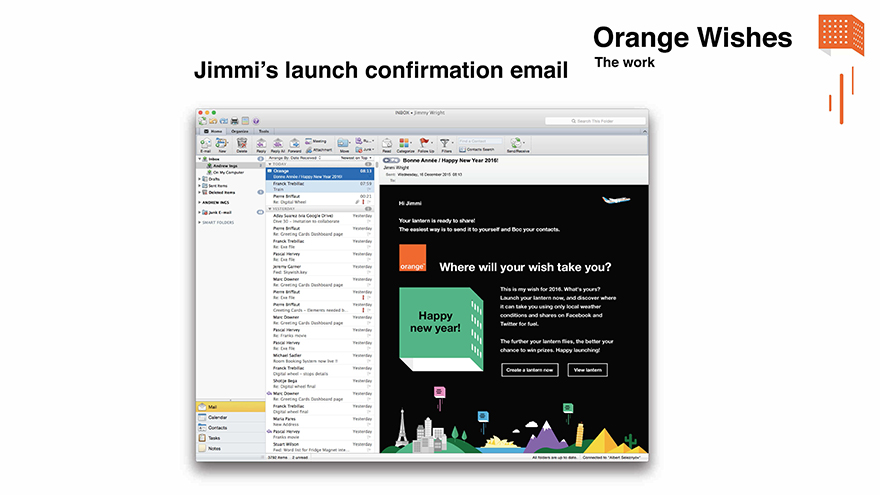
Task: Click the Print icon in title toolbar
Action: [235, 121]
